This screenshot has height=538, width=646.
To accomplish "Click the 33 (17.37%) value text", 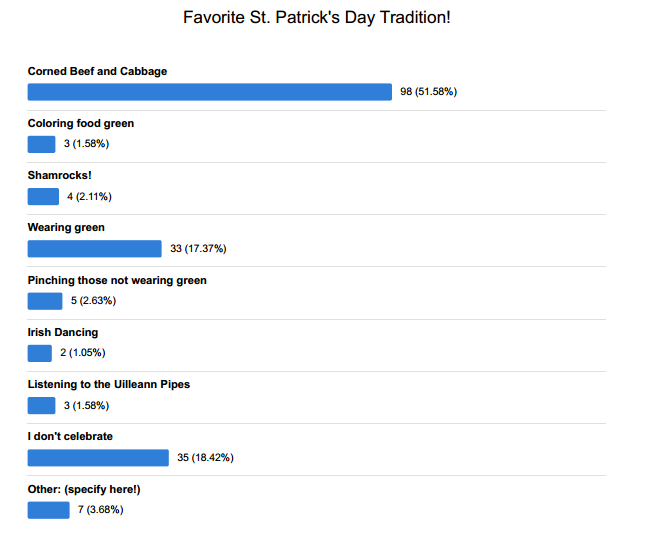I will (x=198, y=248).
